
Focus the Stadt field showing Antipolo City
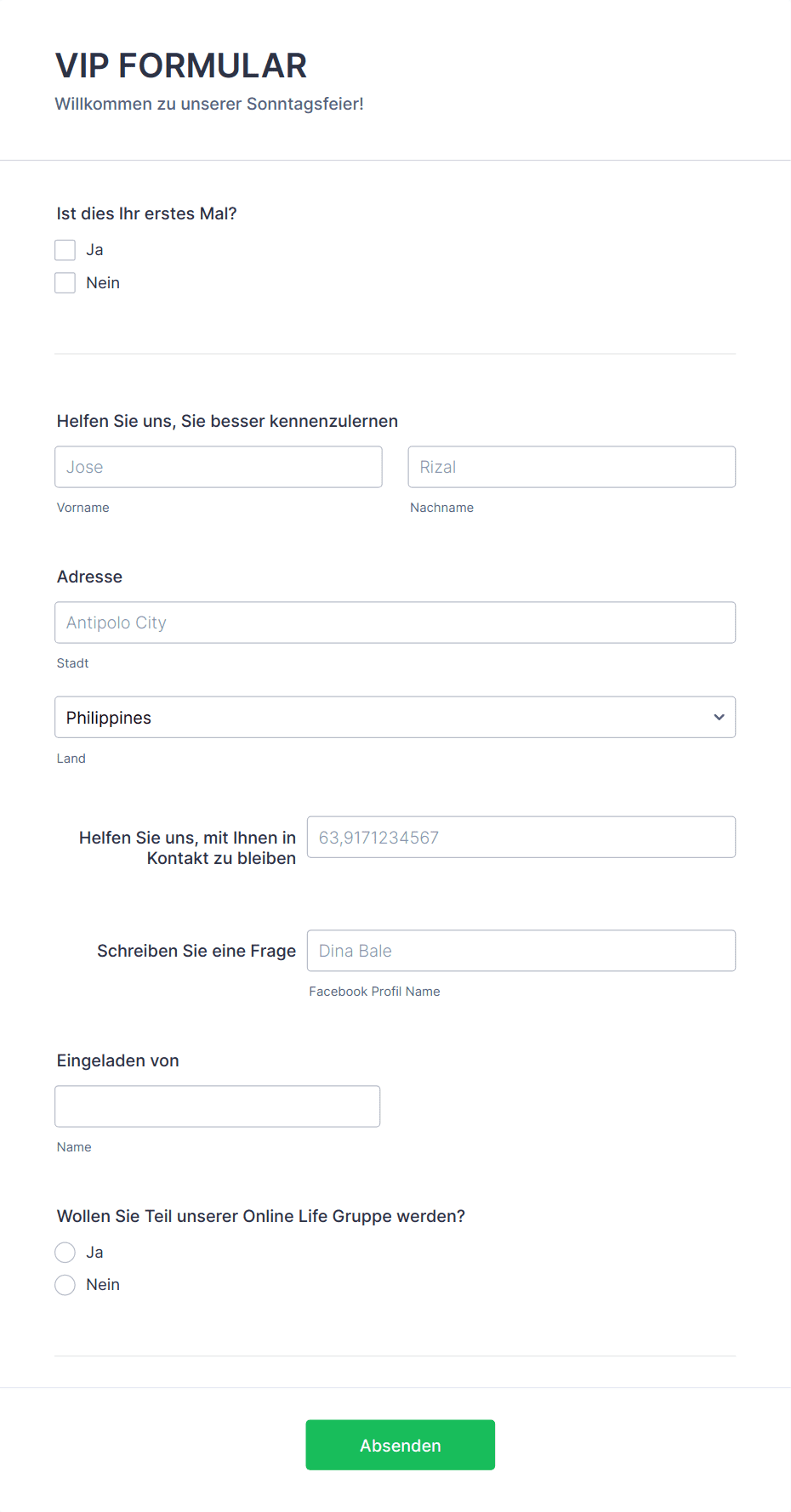click(395, 622)
